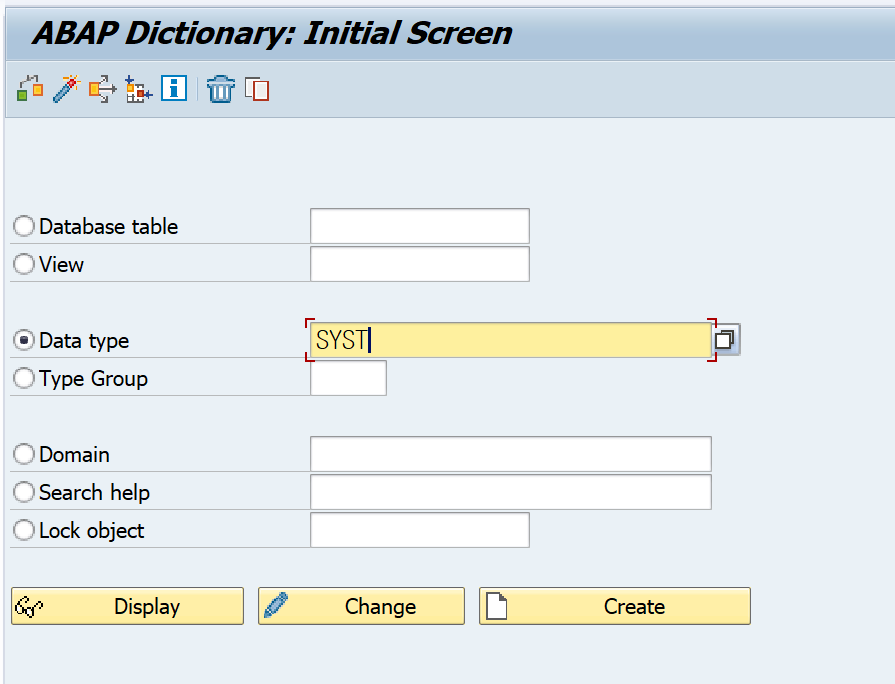The height and width of the screenshot is (684, 895).
Task: Open the blue information icon
Action: coord(174,88)
